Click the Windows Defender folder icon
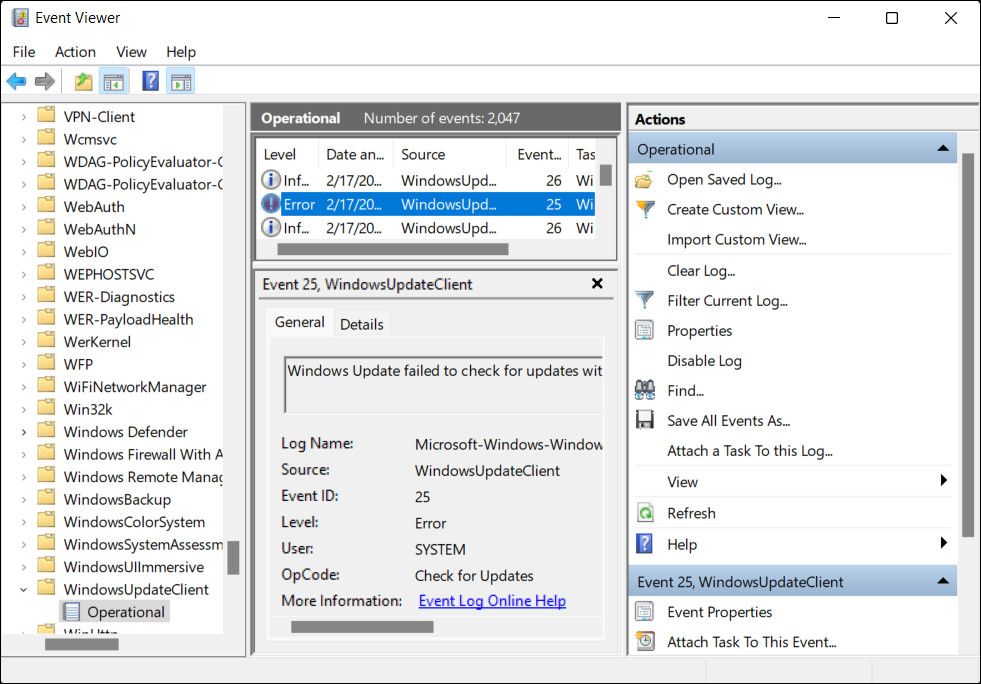 [x=46, y=431]
